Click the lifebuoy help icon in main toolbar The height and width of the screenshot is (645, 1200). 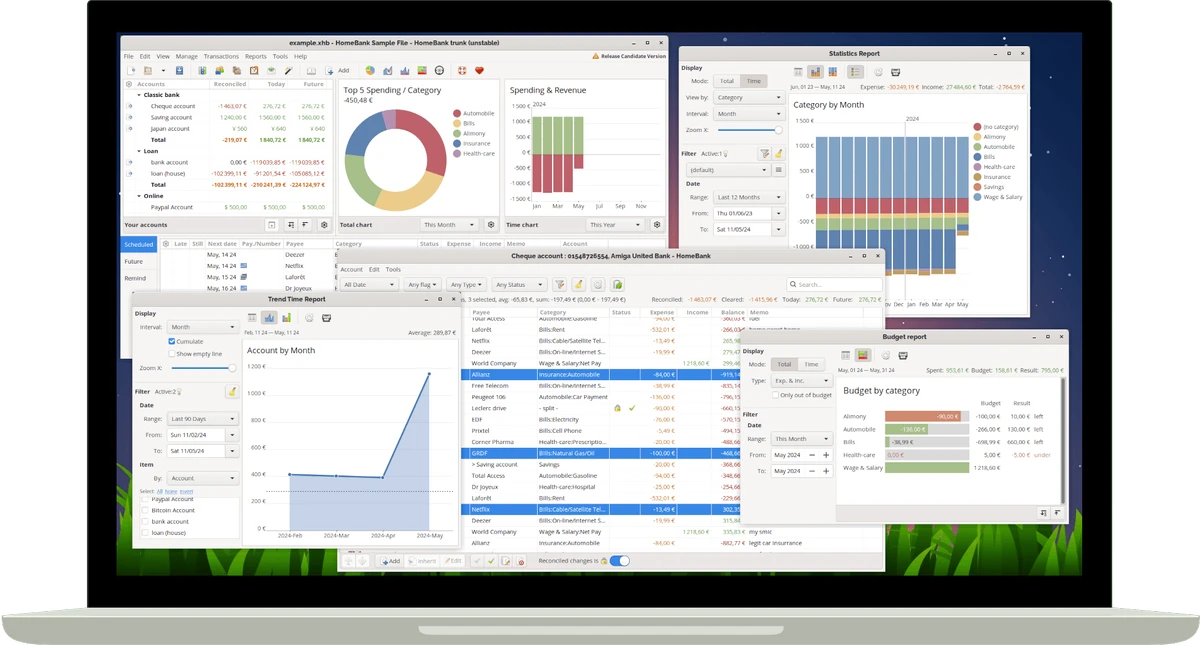461,71
